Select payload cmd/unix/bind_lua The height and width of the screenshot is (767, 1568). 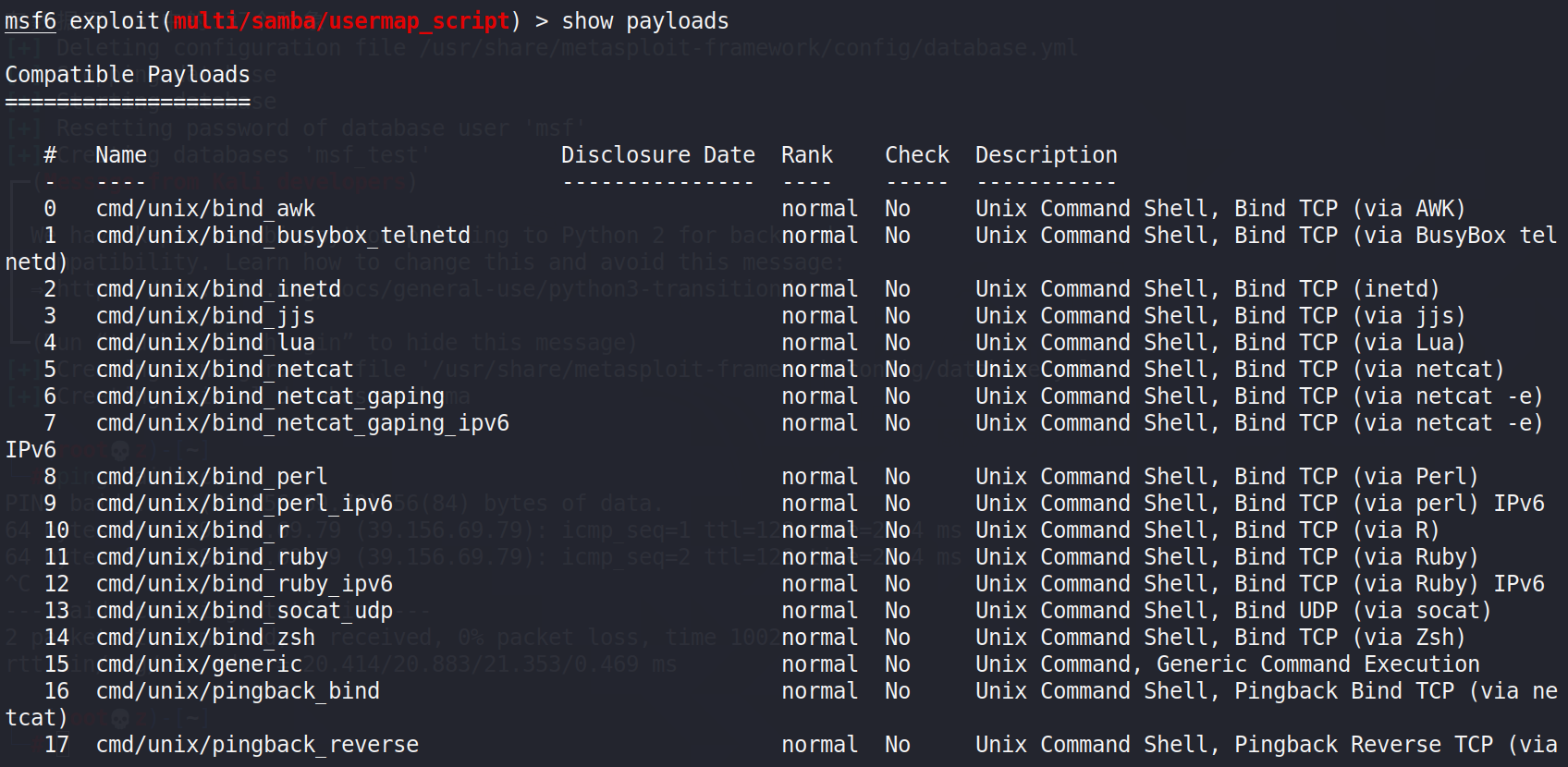point(205,343)
